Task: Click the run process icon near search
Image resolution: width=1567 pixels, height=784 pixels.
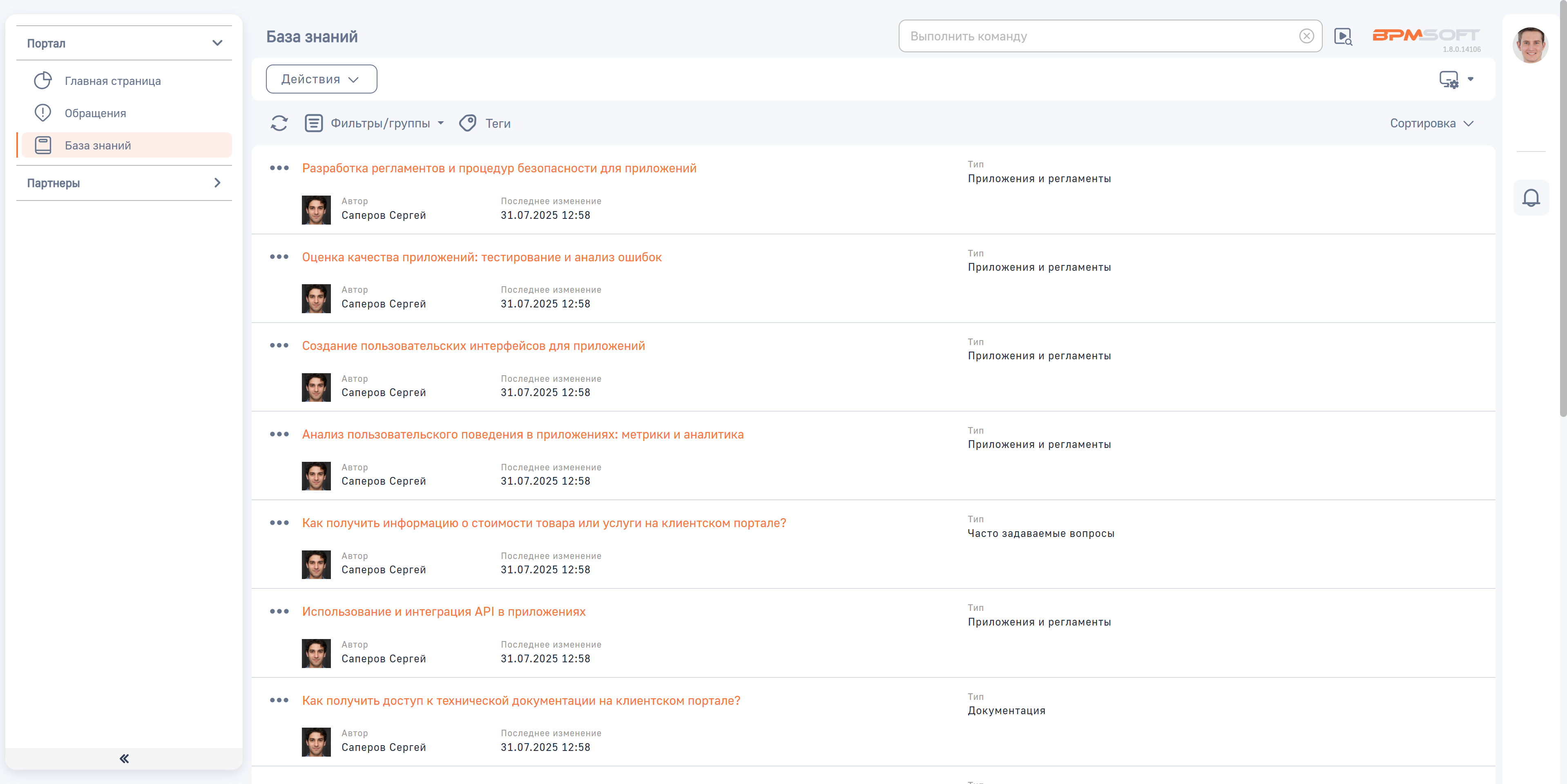Action: coord(1343,36)
